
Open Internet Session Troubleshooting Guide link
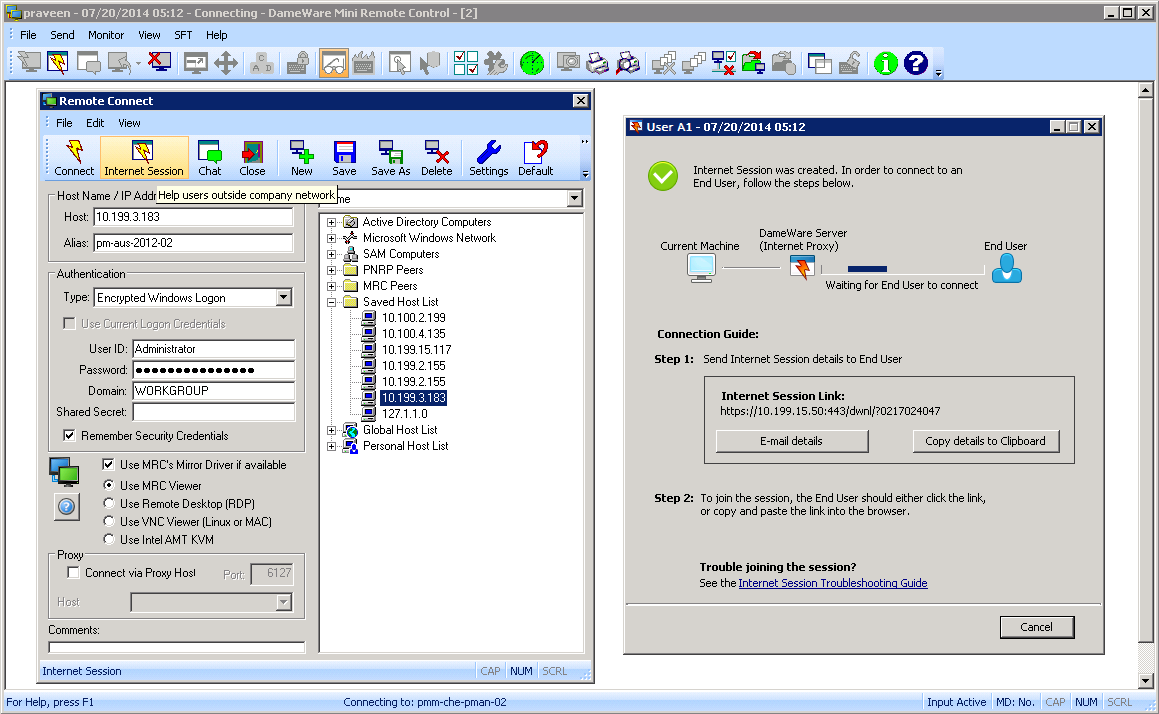(833, 583)
